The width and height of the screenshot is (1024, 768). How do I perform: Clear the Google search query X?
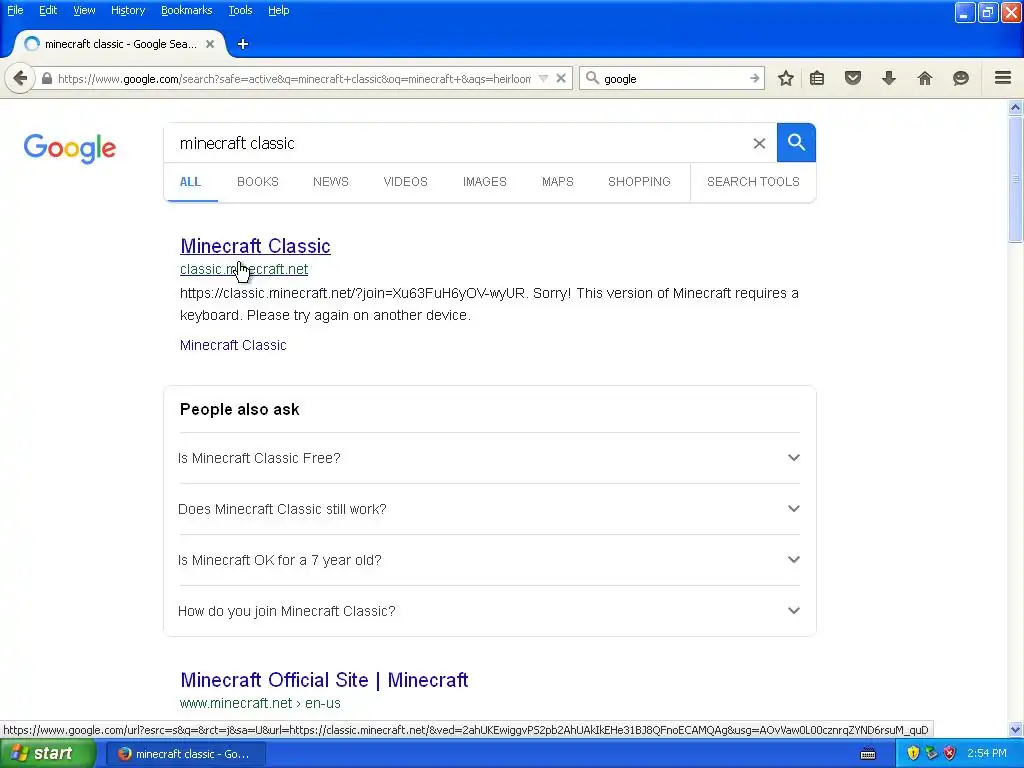tap(759, 143)
